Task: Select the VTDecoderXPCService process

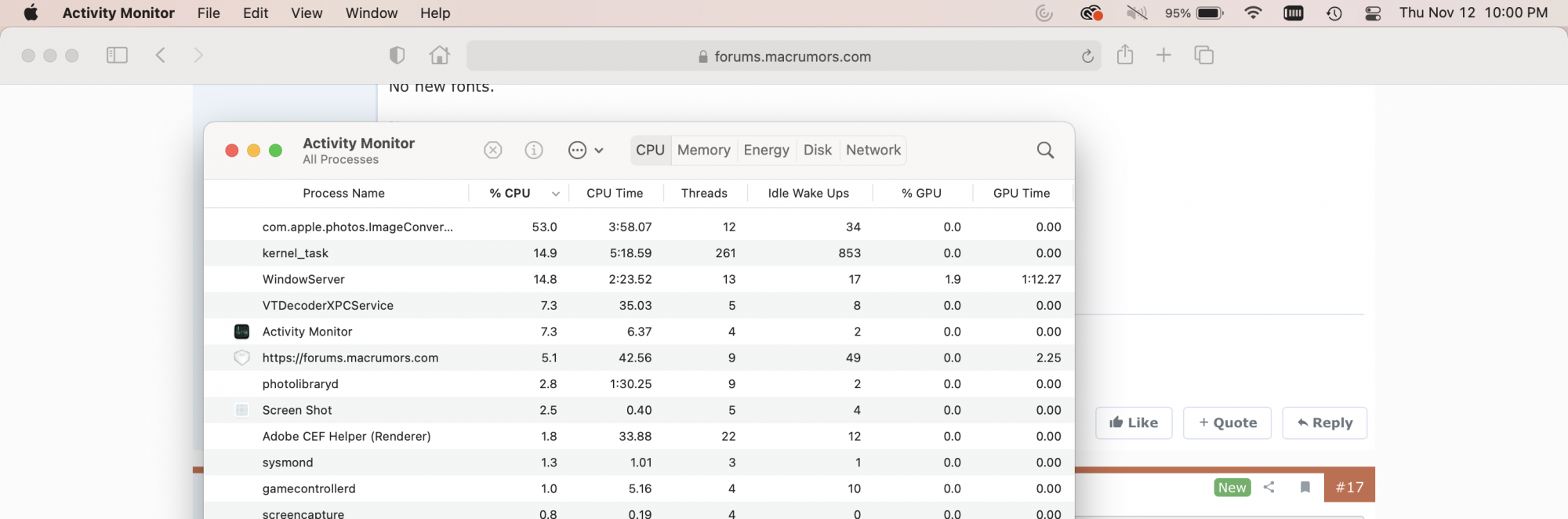Action: (639, 305)
